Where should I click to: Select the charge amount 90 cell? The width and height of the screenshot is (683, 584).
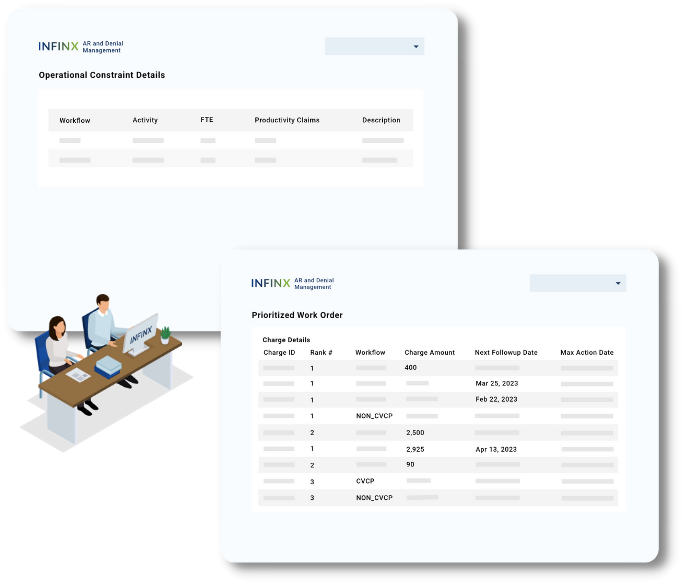coord(410,464)
